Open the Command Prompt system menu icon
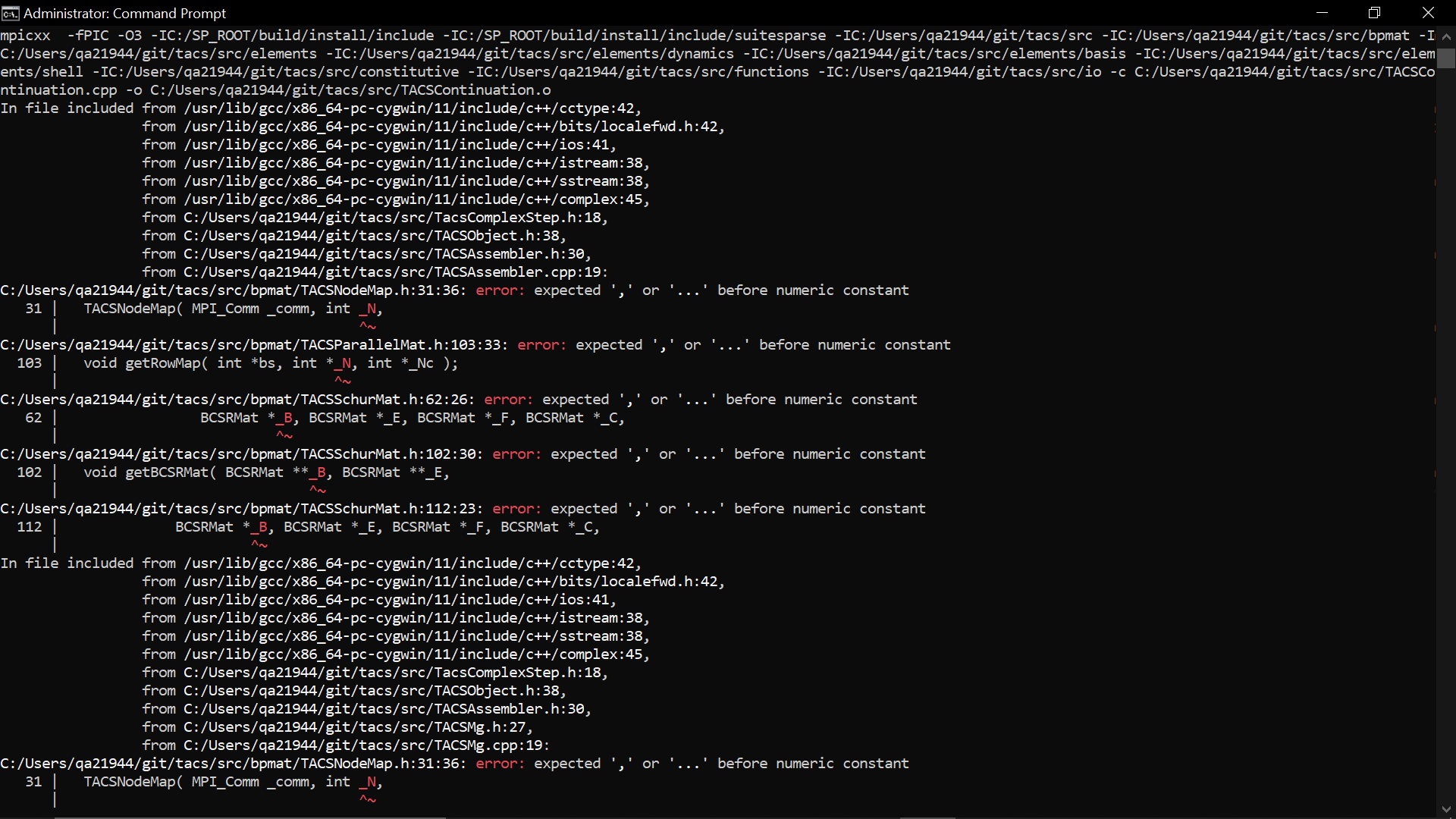1456x819 pixels. pyautogui.click(x=11, y=13)
